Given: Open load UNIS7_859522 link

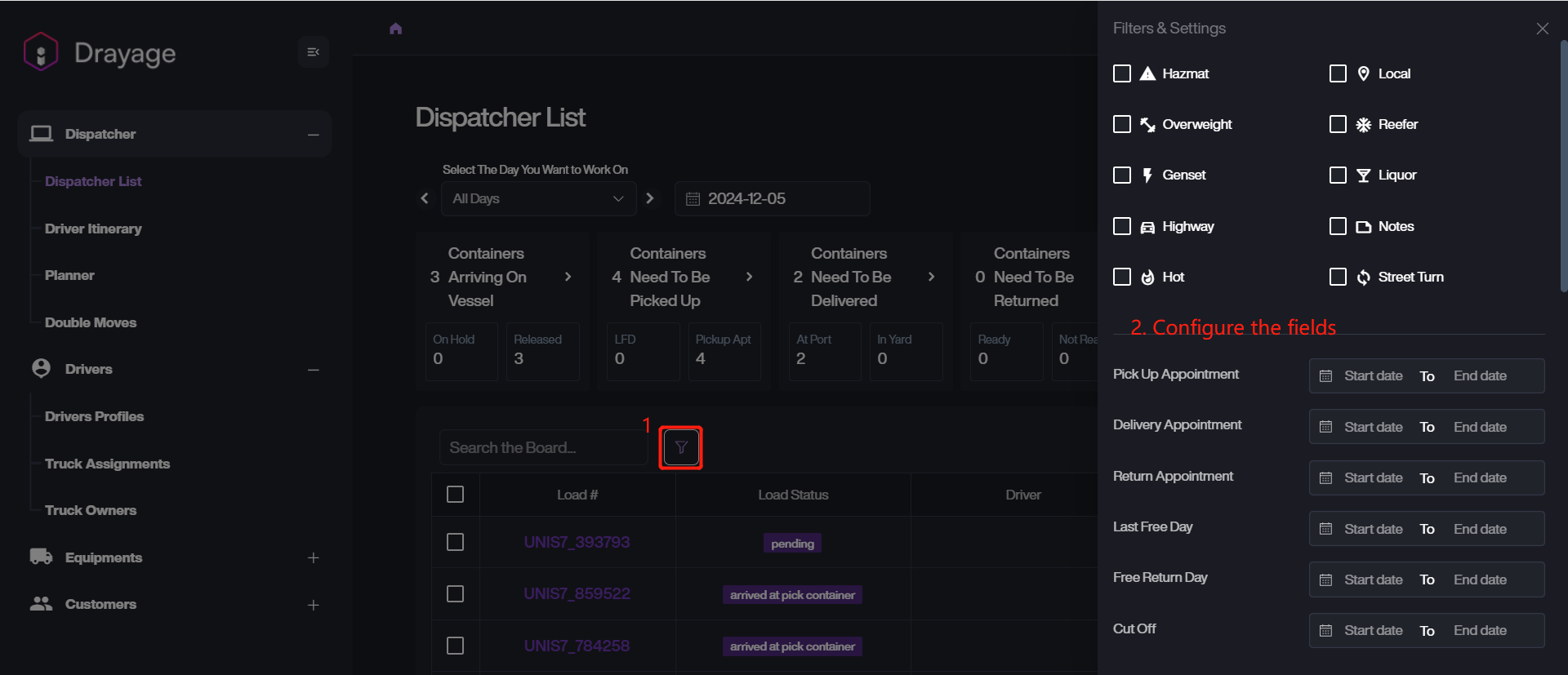Looking at the screenshot, I should click(577, 593).
